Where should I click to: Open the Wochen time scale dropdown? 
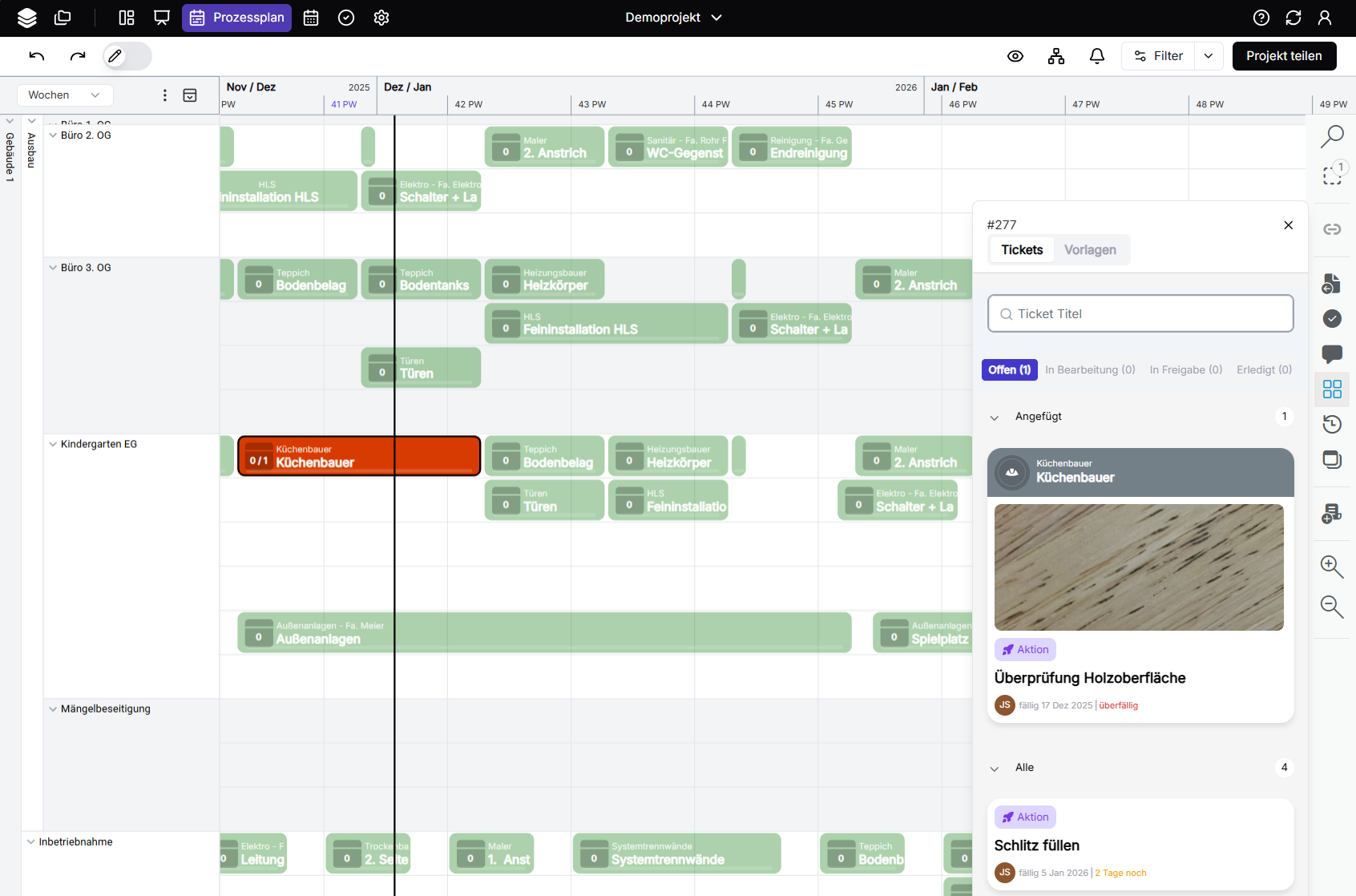pyautogui.click(x=64, y=95)
